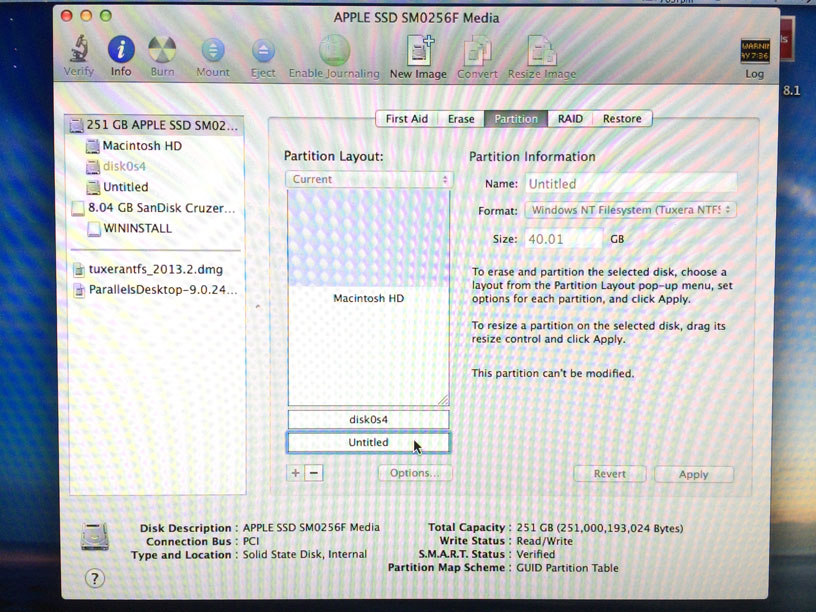Create a New Image from toolbar

[x=419, y=50]
